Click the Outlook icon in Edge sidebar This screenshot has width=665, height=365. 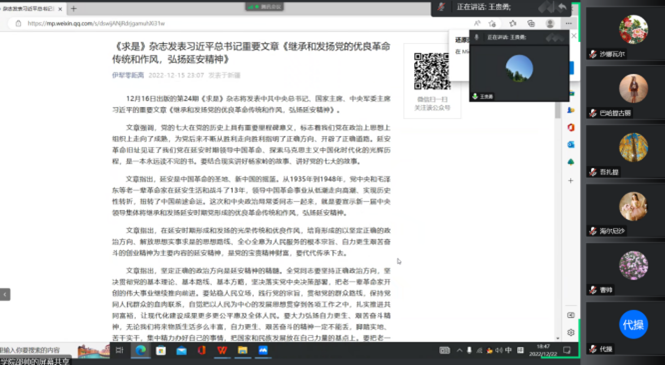[x=571, y=145]
